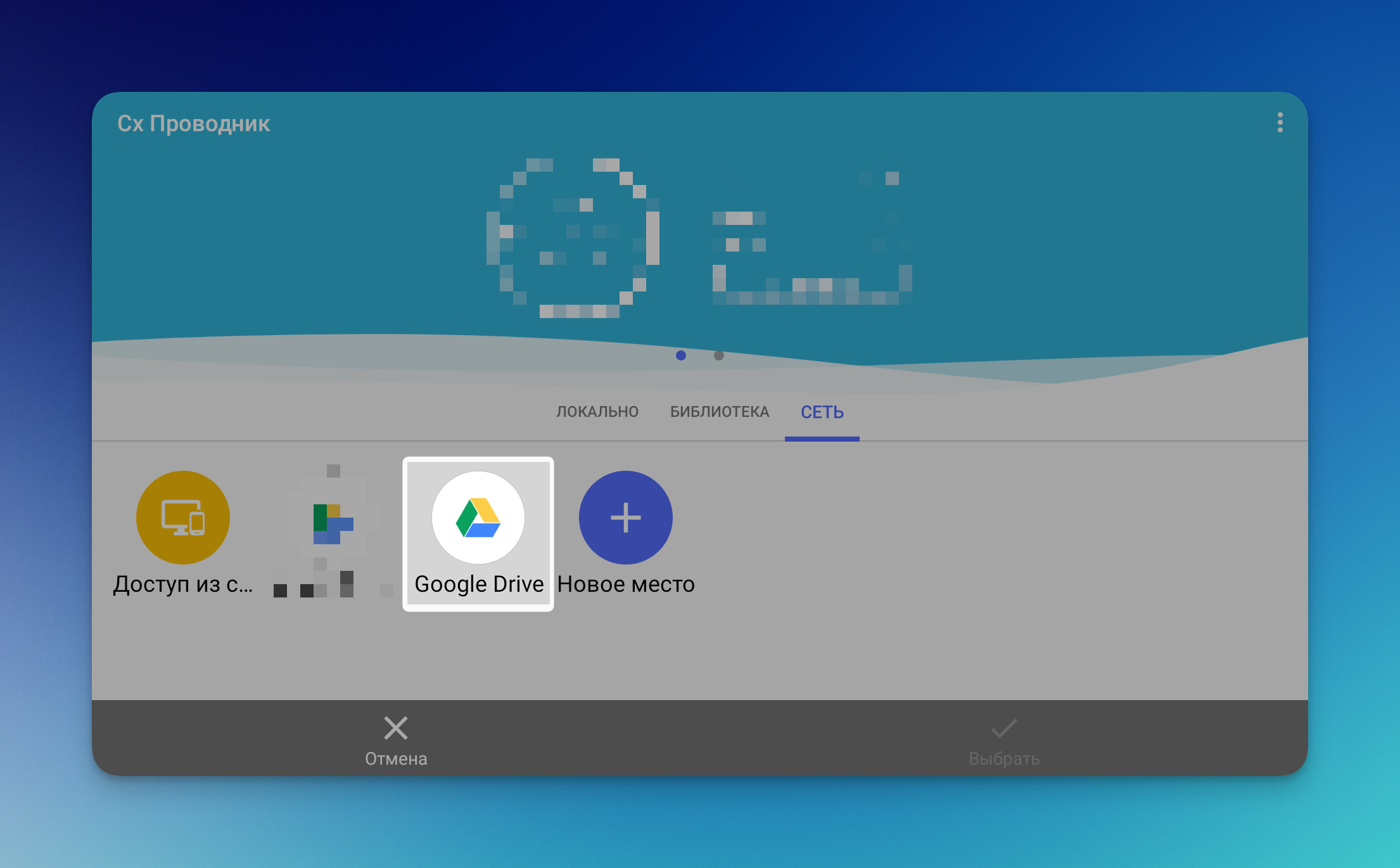This screenshot has height=868, width=1400.
Task: Select the СЕТЬ tab
Action: click(x=822, y=412)
